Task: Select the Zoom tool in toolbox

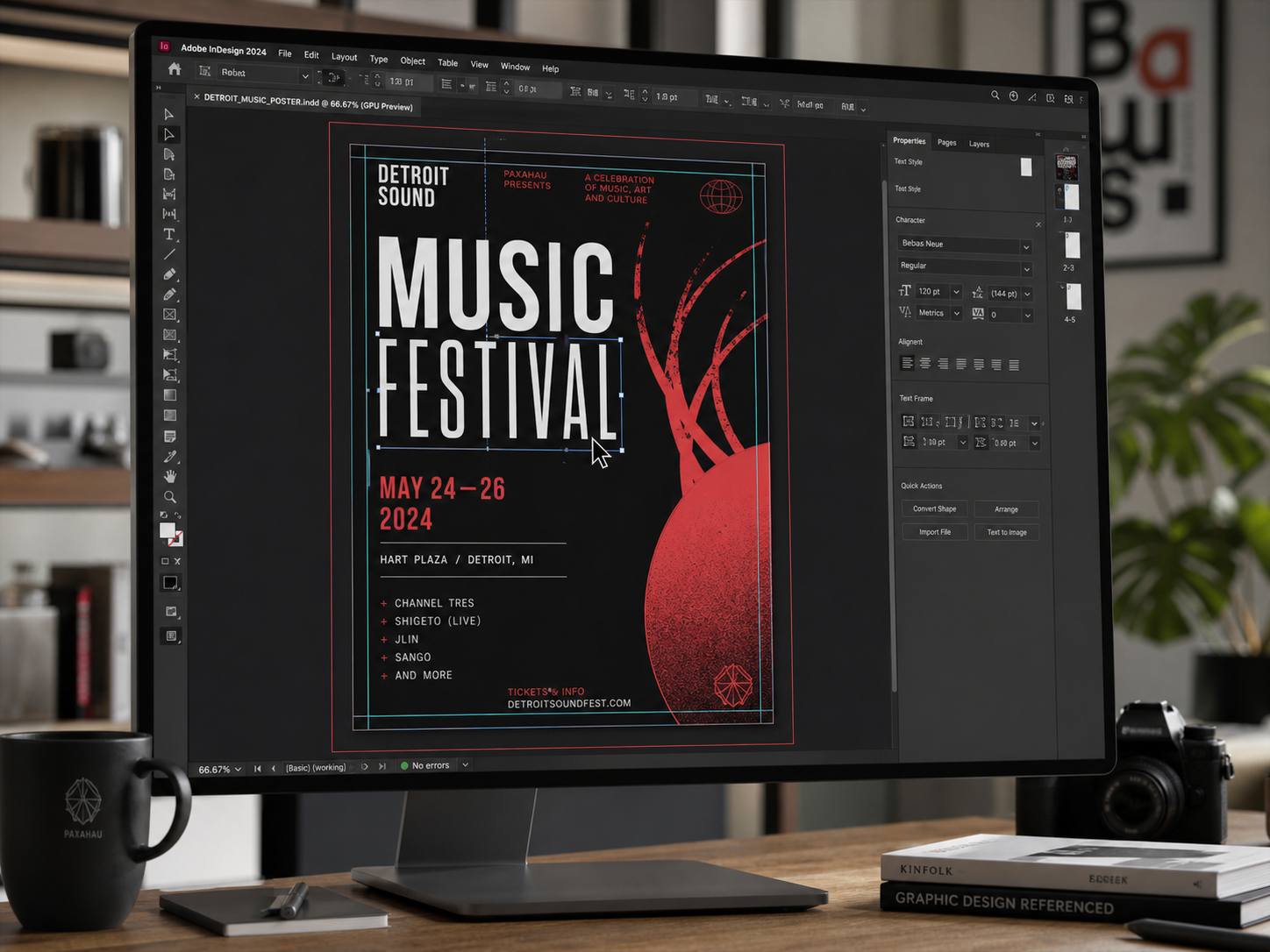Action: pyautogui.click(x=169, y=497)
